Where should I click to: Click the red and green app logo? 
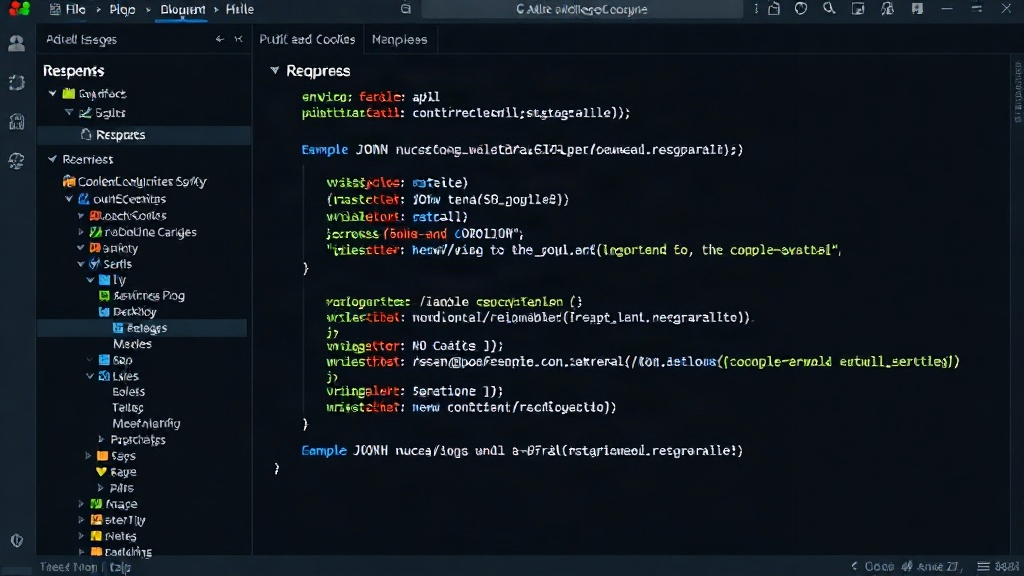coord(19,8)
